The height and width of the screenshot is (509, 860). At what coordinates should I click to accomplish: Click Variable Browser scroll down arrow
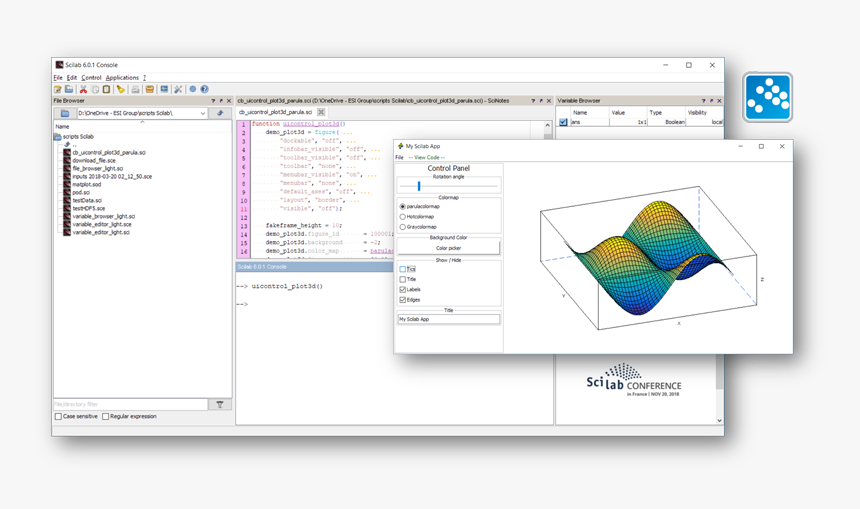[x=719, y=421]
